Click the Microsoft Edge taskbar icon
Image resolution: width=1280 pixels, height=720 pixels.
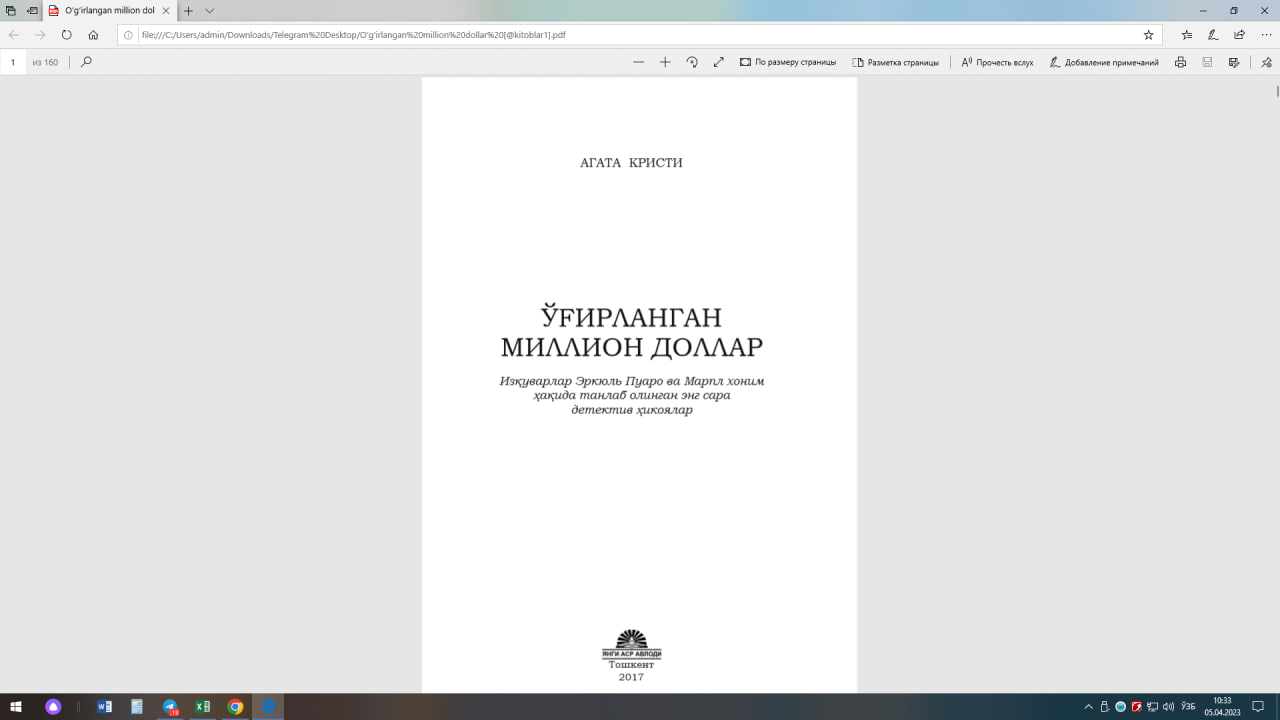(268, 707)
